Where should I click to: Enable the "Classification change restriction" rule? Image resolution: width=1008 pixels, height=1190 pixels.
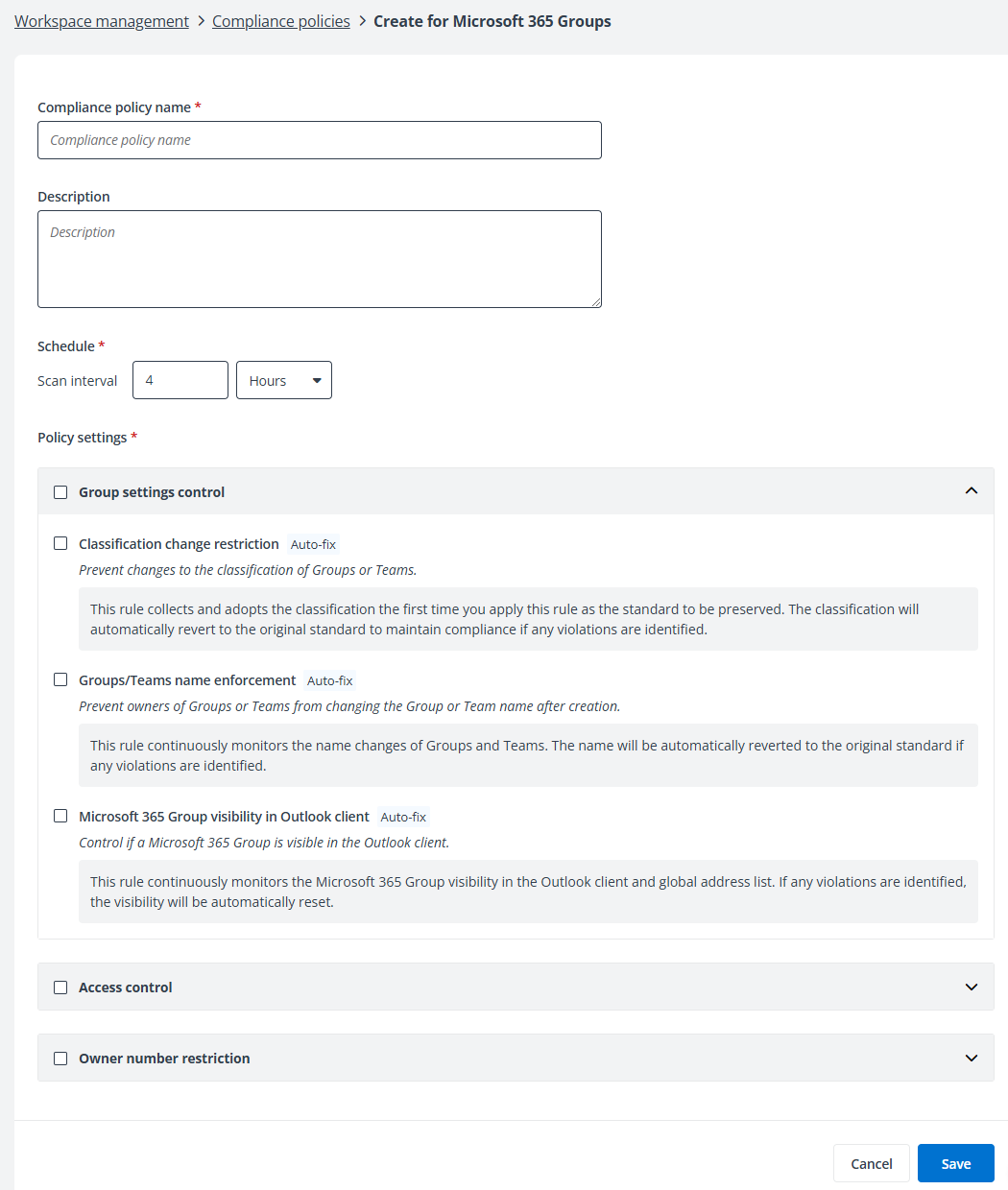point(60,543)
